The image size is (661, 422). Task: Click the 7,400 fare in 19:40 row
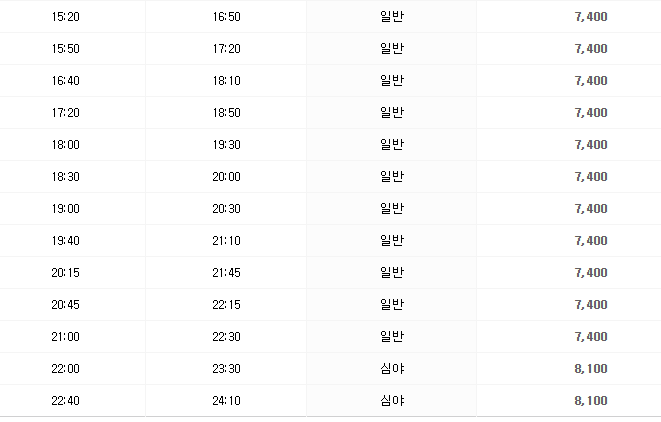pos(591,241)
